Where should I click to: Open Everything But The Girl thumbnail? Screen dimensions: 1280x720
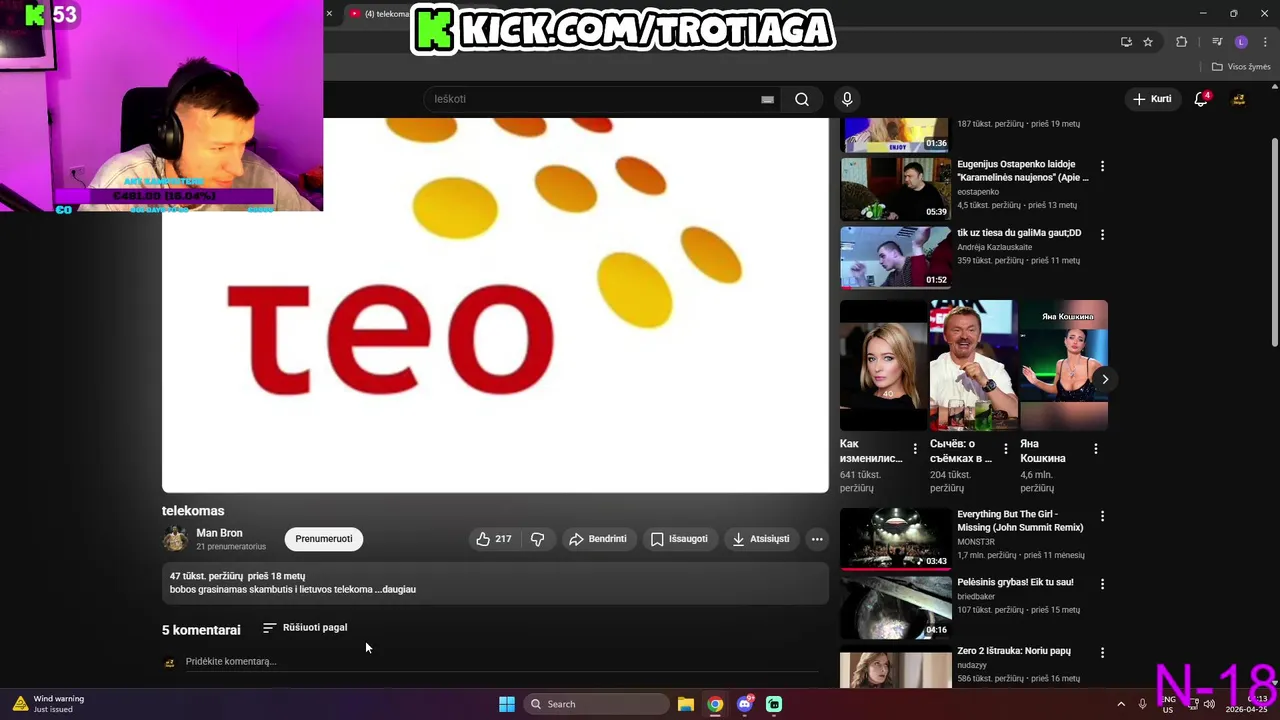pyautogui.click(x=895, y=539)
